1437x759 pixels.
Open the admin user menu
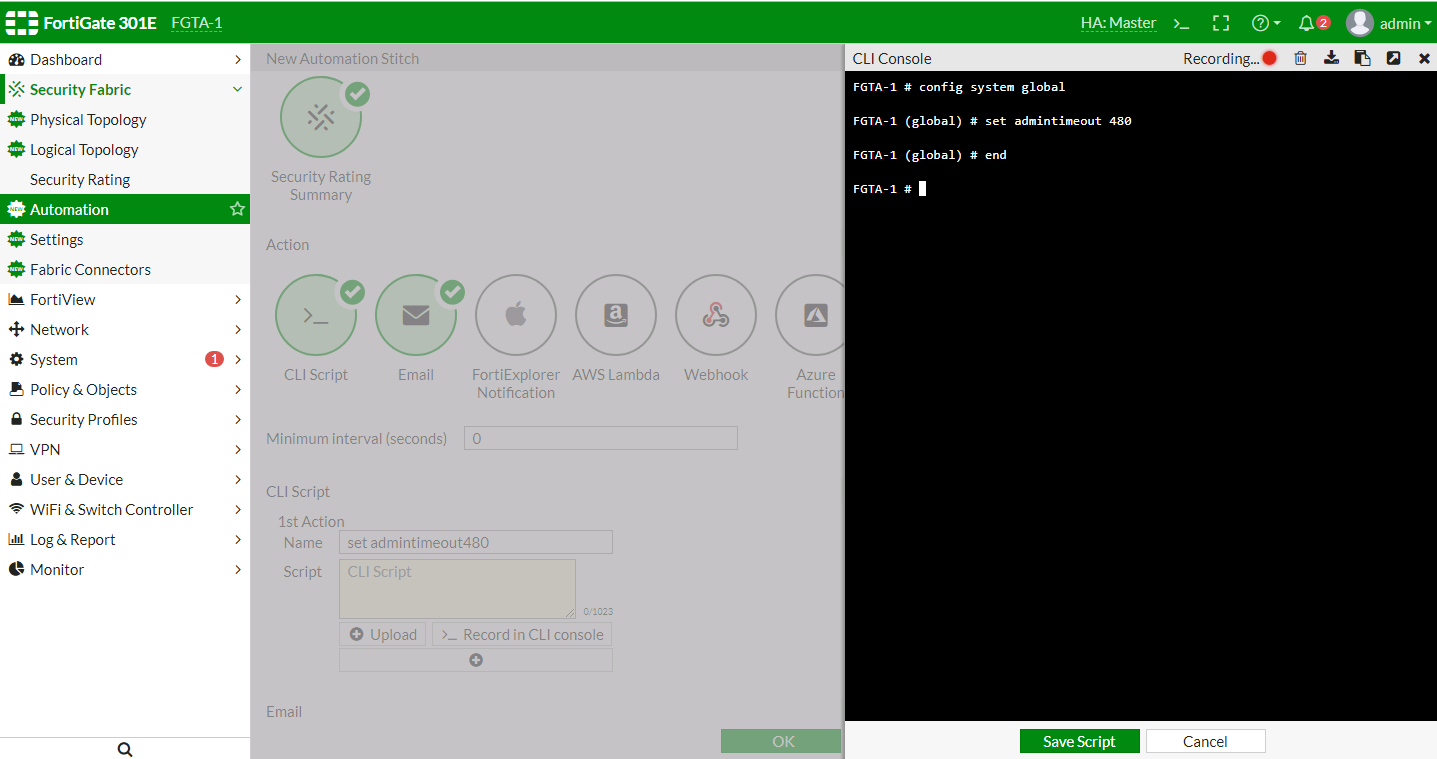[x=1389, y=23]
